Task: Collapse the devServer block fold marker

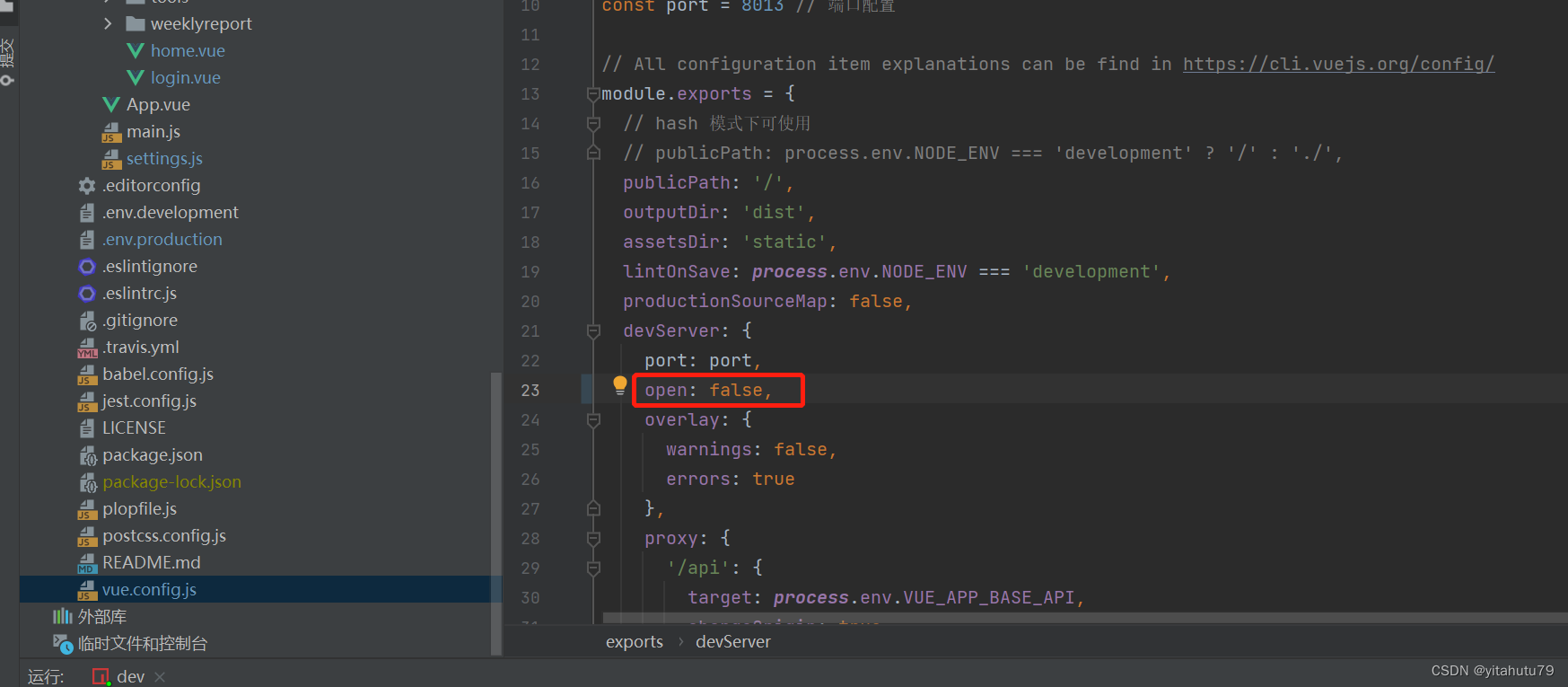Action: tap(593, 331)
